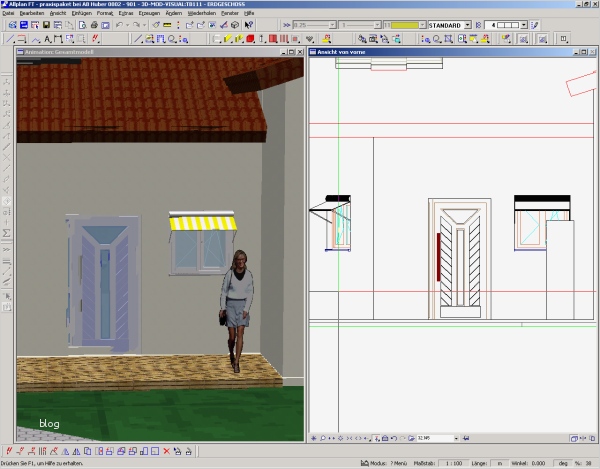Expand the yellow pen color dropdown
The height and width of the screenshot is (469, 600).
(x=421, y=25)
